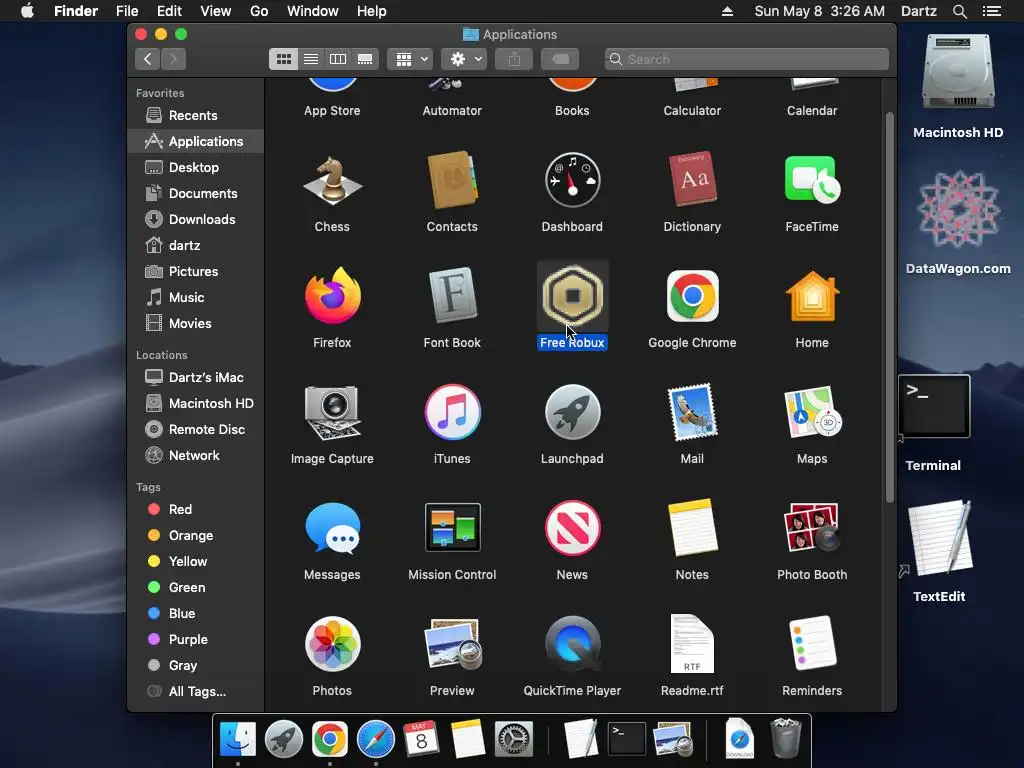
Task: Go forward with the forward arrow
Action: [x=173, y=59]
